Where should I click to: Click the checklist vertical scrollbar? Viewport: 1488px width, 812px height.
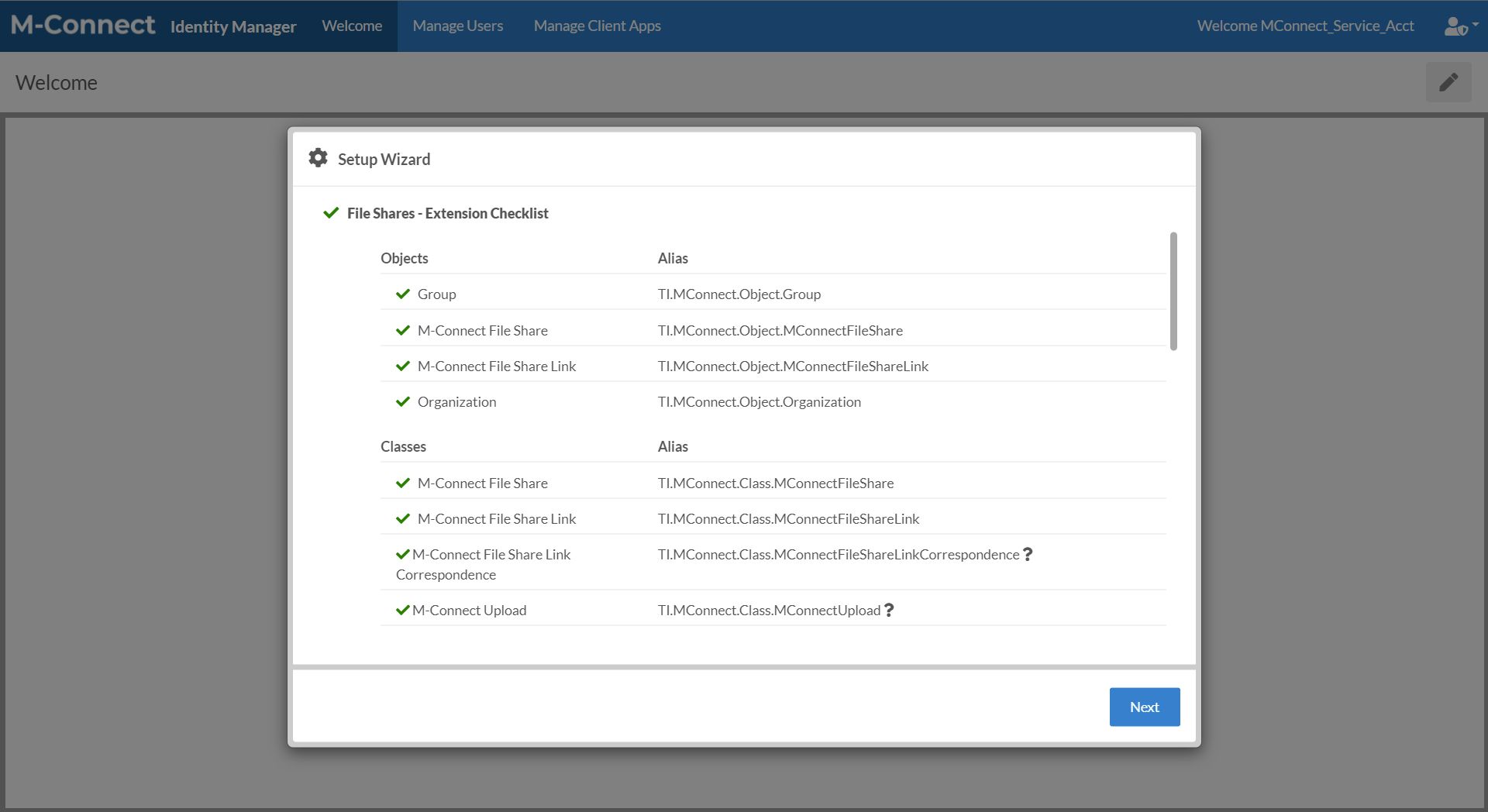pyautogui.click(x=1173, y=291)
